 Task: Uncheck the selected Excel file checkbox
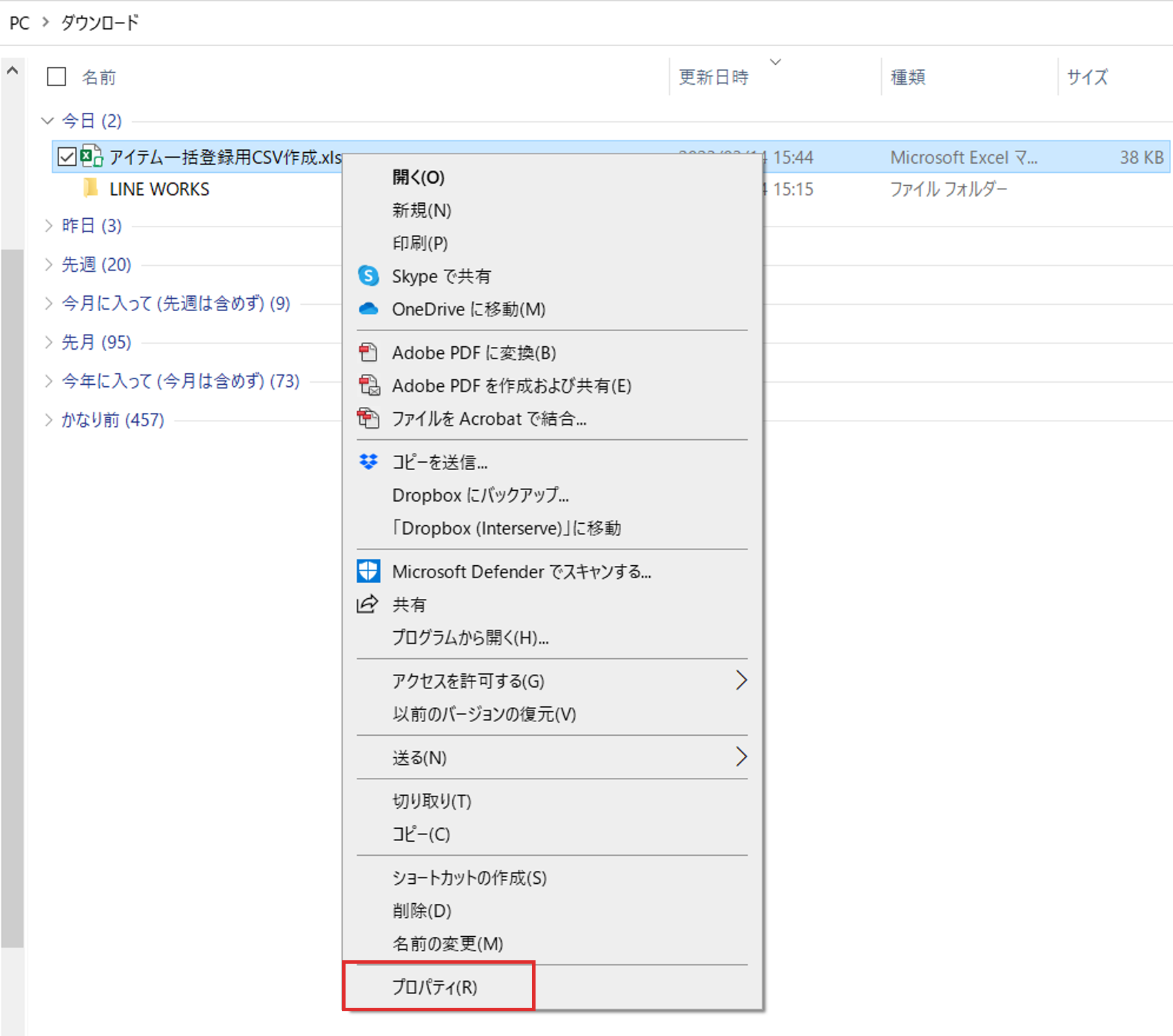click(67, 157)
